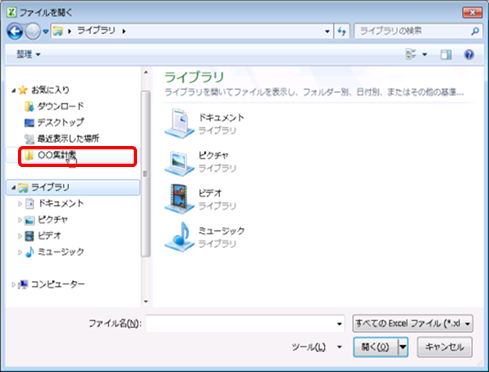489x372 pixels.
Task: Click navigation pane scroll up arrow
Action: click(146, 72)
